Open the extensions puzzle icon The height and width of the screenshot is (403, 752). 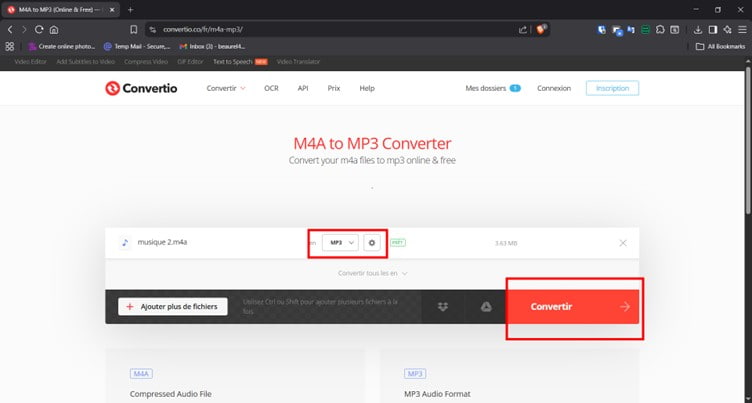660,29
